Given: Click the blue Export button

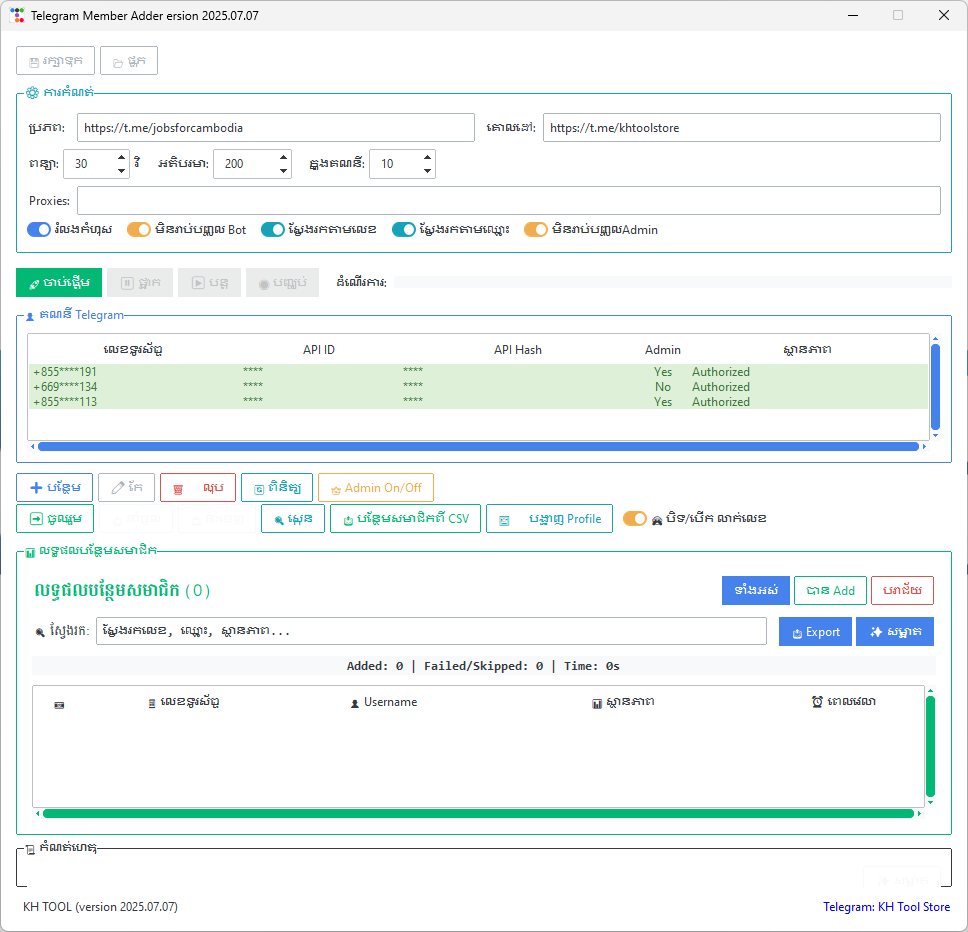Looking at the screenshot, I should (816, 631).
